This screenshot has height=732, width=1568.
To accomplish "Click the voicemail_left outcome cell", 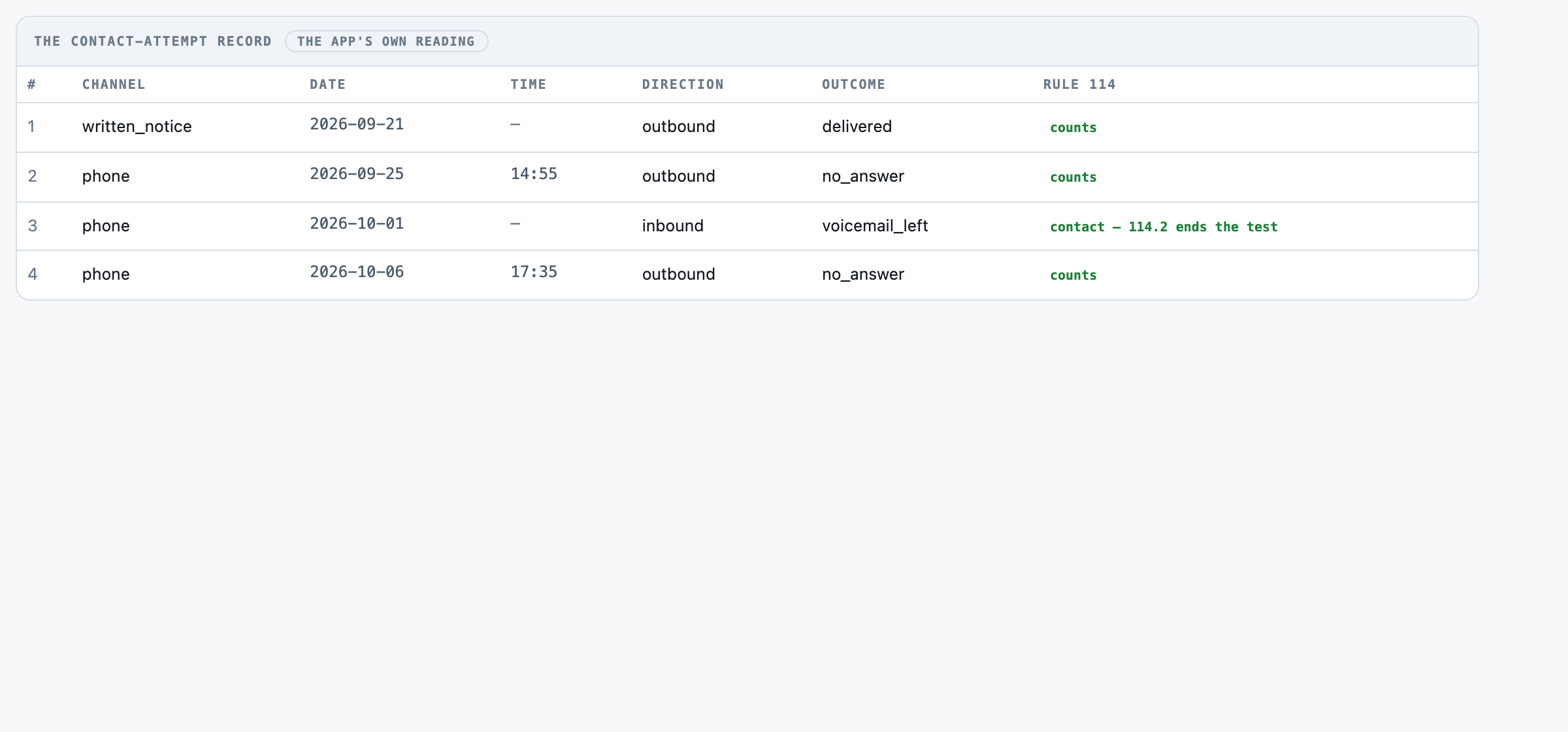I will (x=875, y=225).
